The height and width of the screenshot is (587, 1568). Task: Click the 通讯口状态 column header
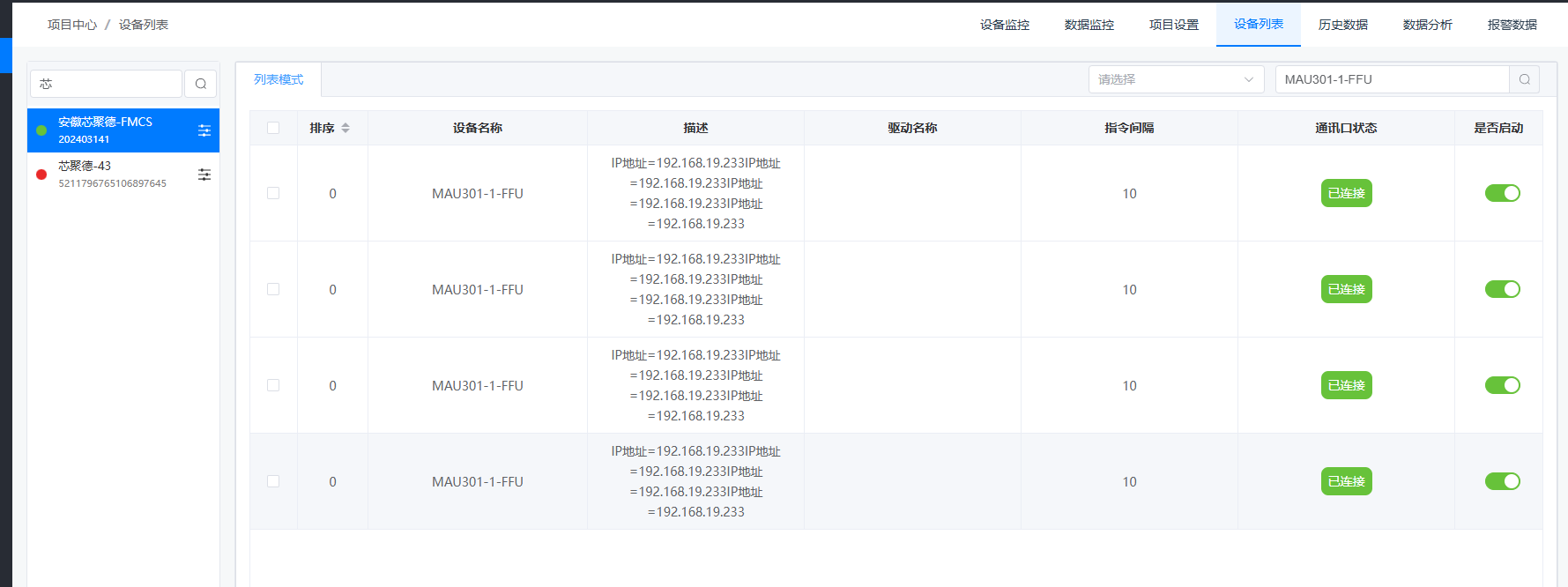point(1346,128)
